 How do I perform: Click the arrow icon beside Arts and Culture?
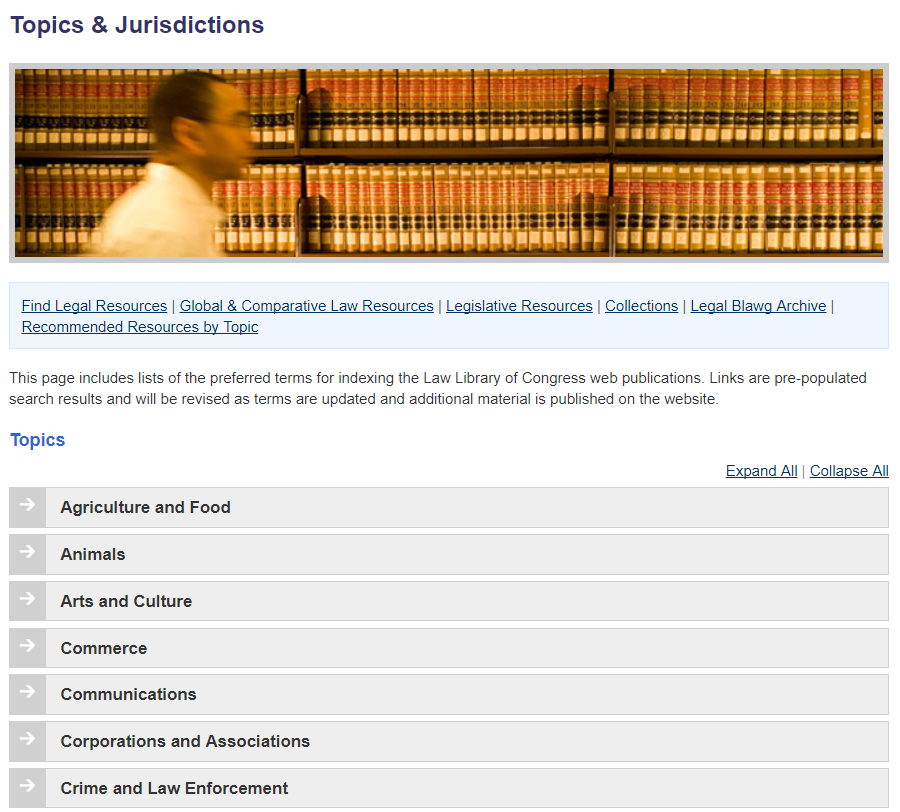tap(27, 599)
